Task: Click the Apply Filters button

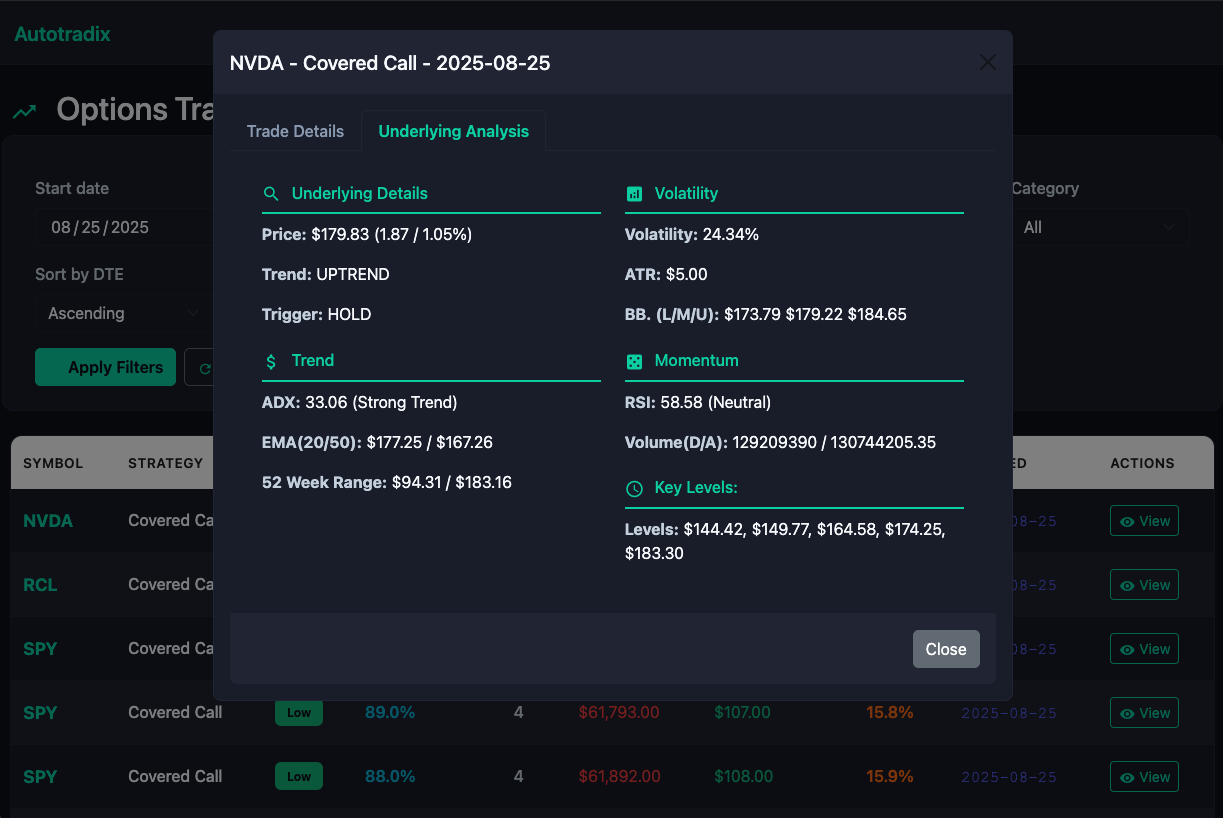Action: (x=105, y=367)
